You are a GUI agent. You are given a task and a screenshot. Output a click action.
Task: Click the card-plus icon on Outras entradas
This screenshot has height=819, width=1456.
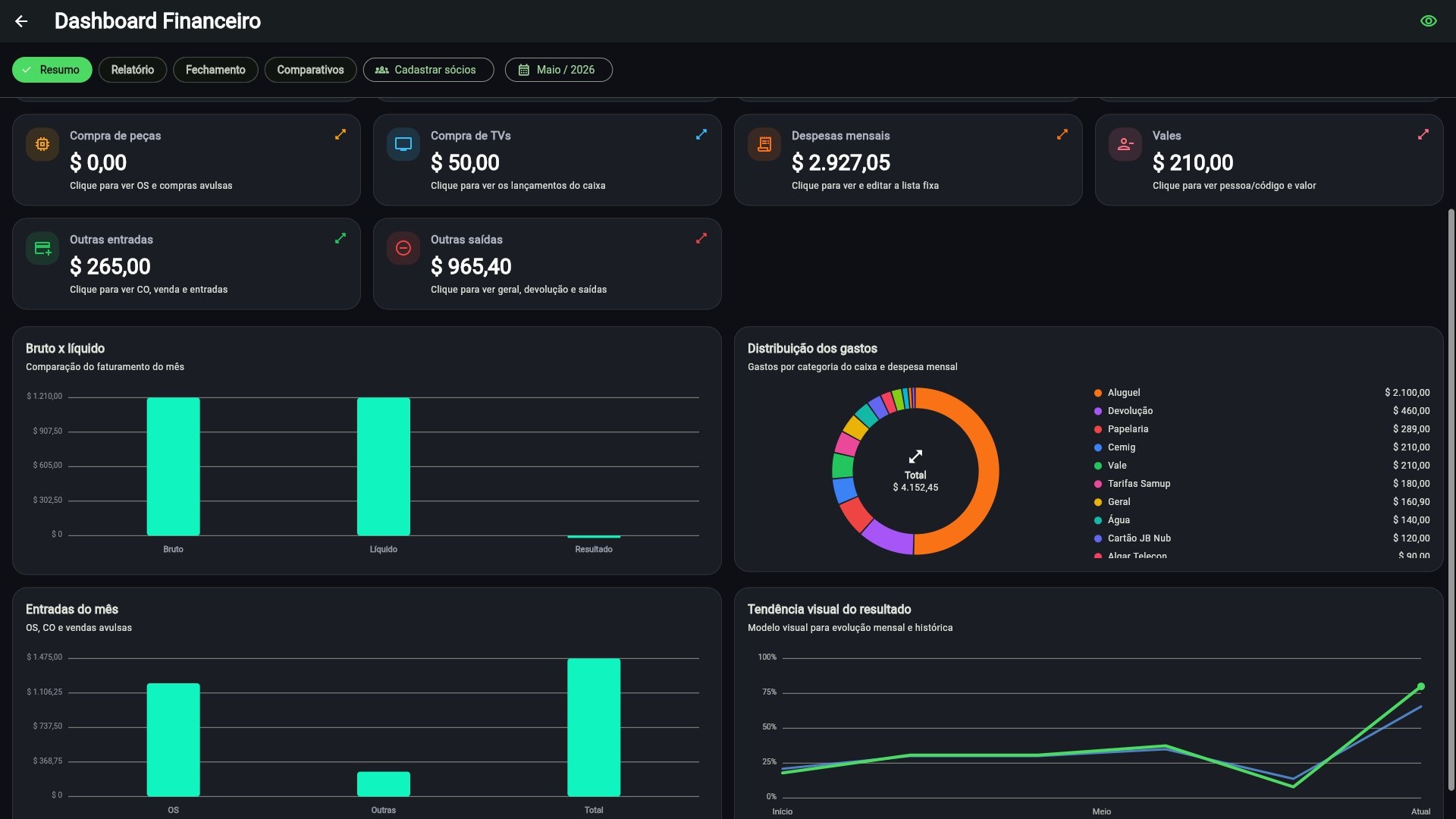(42, 248)
